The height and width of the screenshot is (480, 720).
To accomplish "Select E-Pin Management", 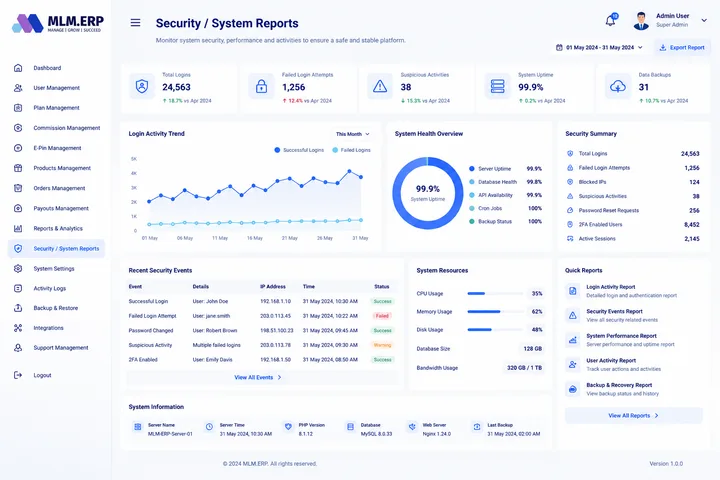I will pos(56,148).
